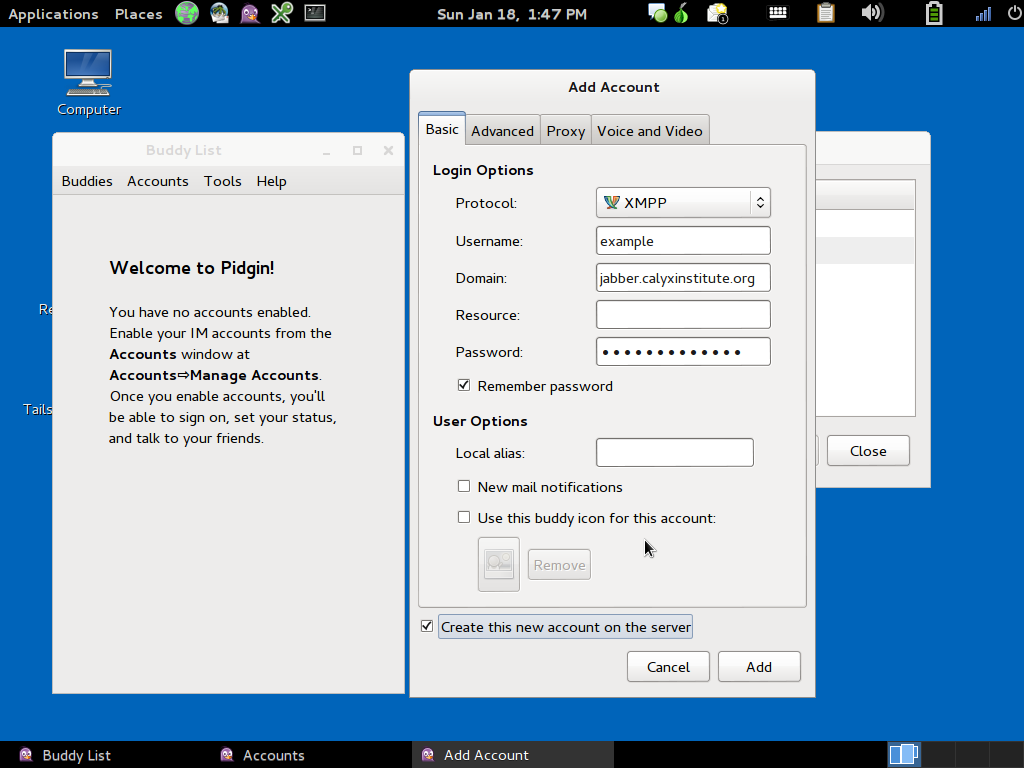The height and width of the screenshot is (768, 1024).
Task: Click the Remove buddy icon button
Action: pos(560,565)
